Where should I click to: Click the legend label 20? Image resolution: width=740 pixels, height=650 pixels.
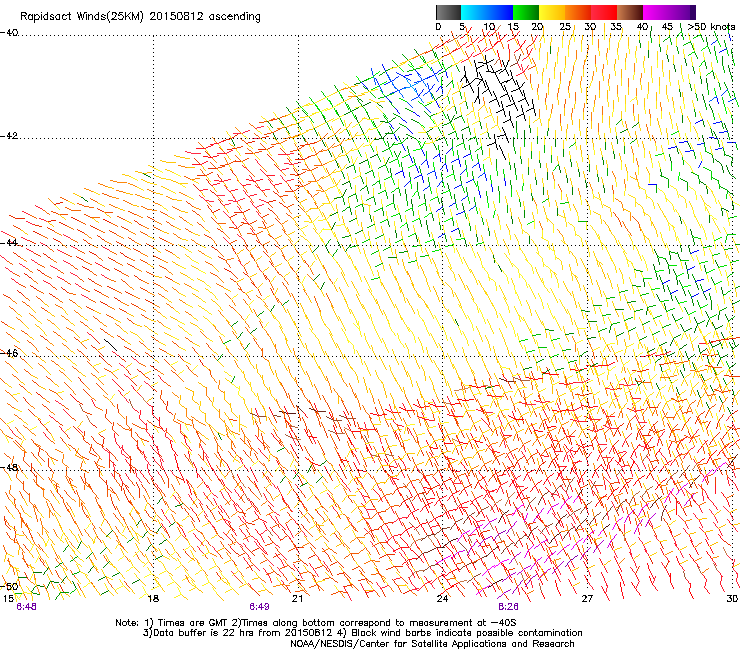tap(537, 27)
